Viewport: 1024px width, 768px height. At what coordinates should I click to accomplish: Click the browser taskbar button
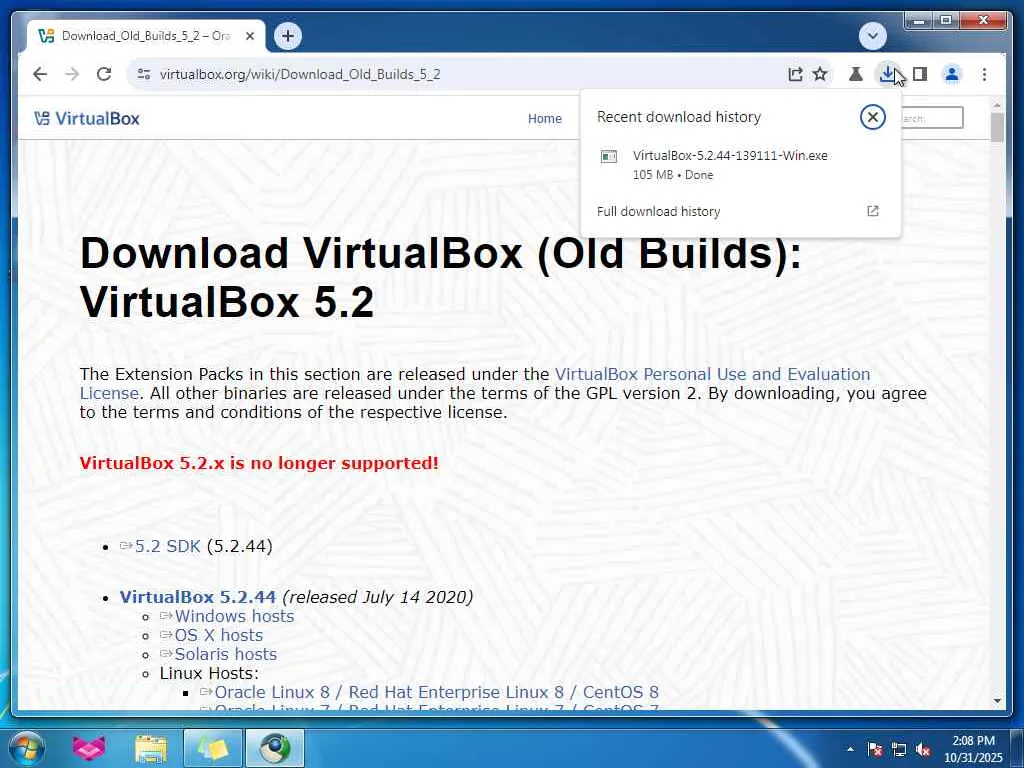pos(275,748)
